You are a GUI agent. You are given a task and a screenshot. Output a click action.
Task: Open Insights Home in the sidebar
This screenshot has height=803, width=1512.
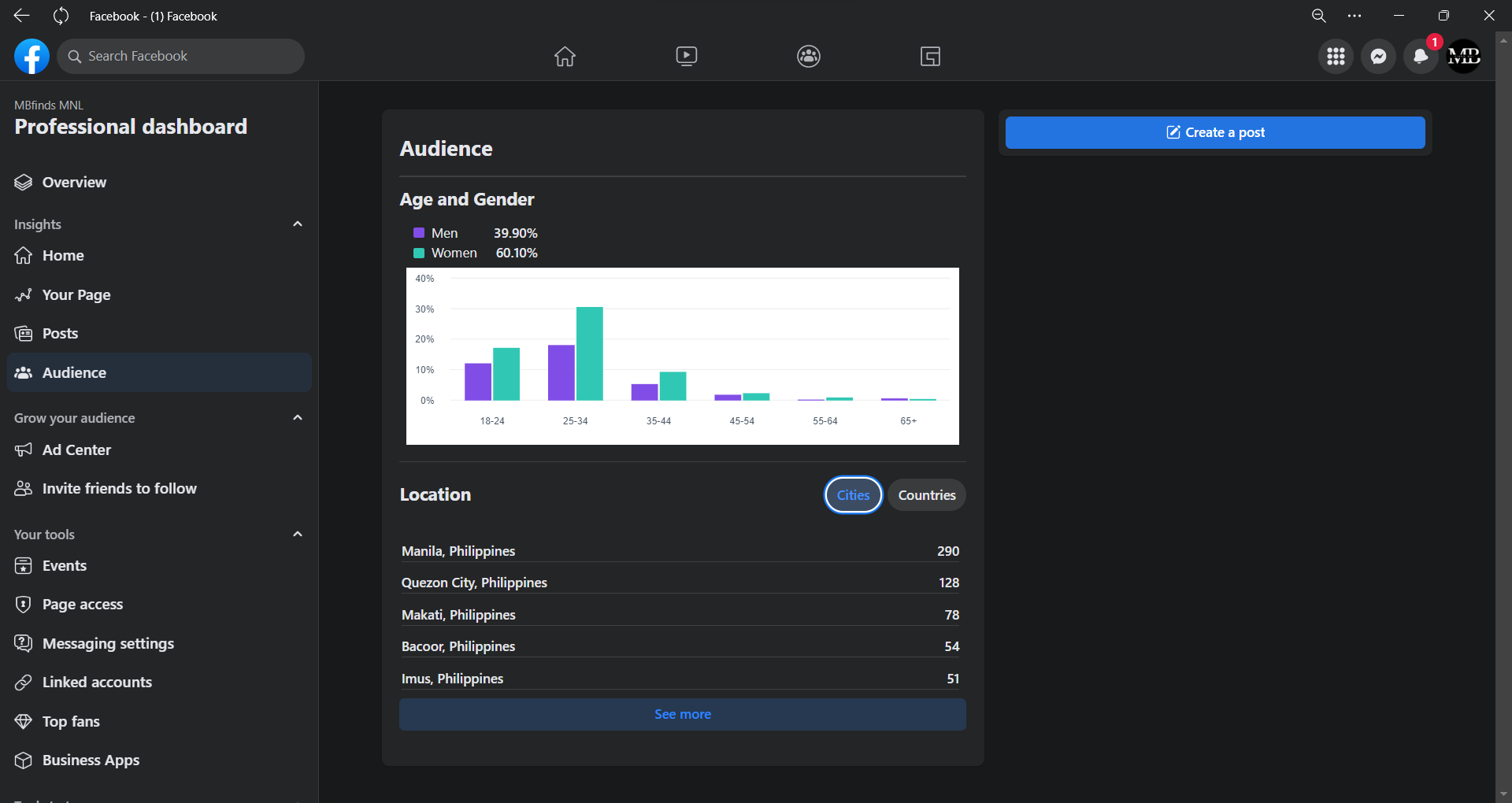(159, 255)
